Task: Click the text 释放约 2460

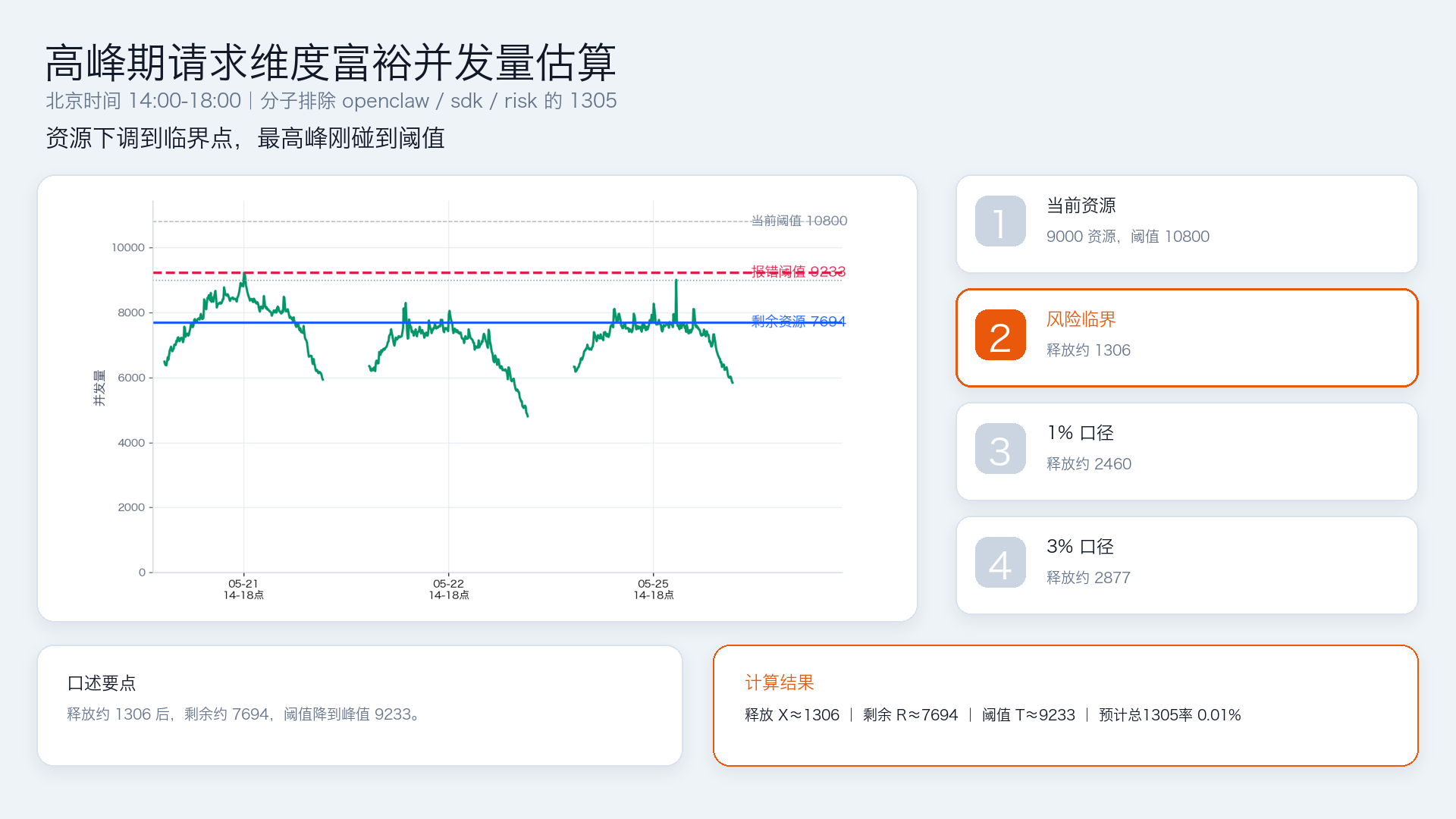Action: click(x=1089, y=464)
